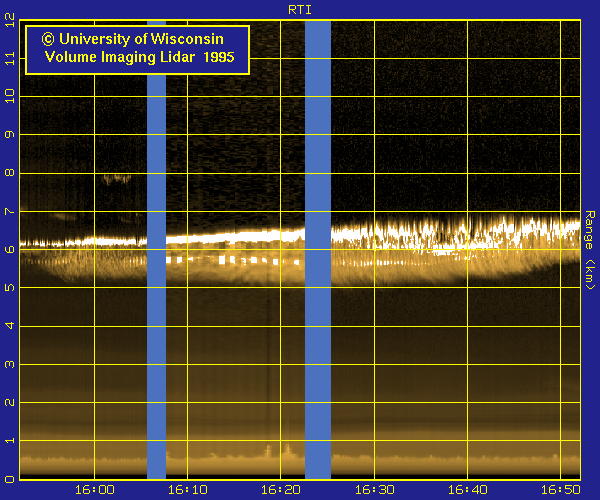
Task: Click the 16:10 time axis label
Action: tap(188, 489)
